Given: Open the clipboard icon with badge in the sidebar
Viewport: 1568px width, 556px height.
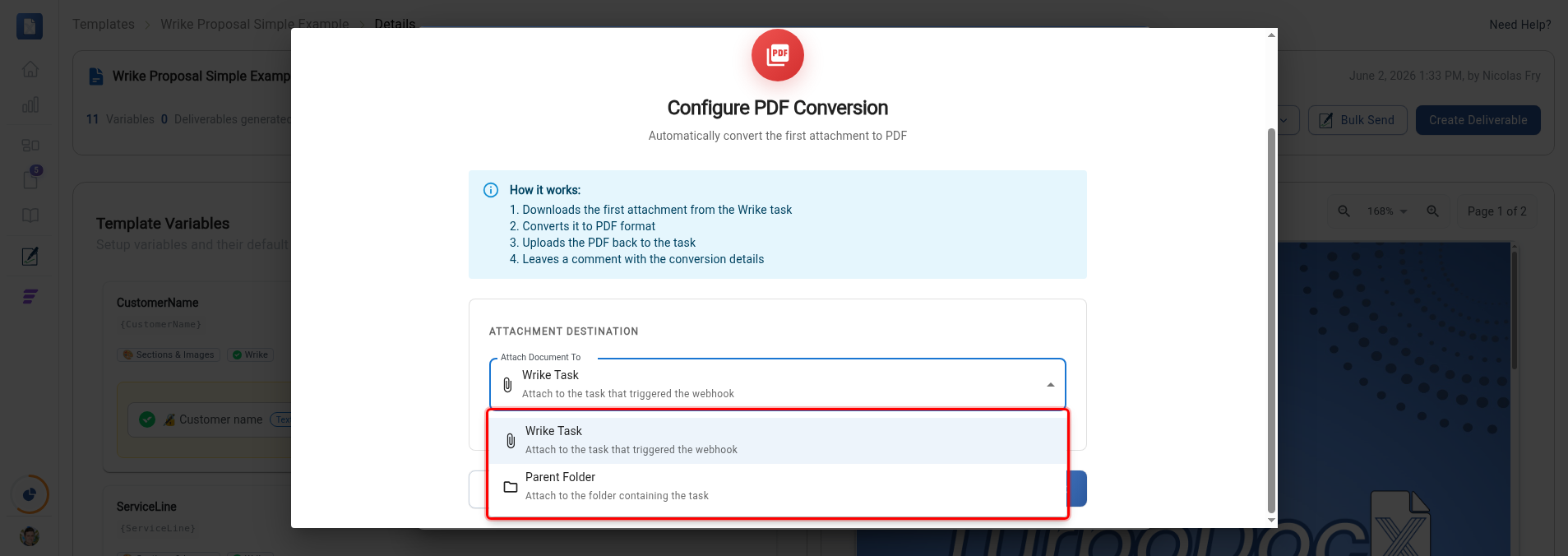Looking at the screenshot, I should [x=30, y=178].
